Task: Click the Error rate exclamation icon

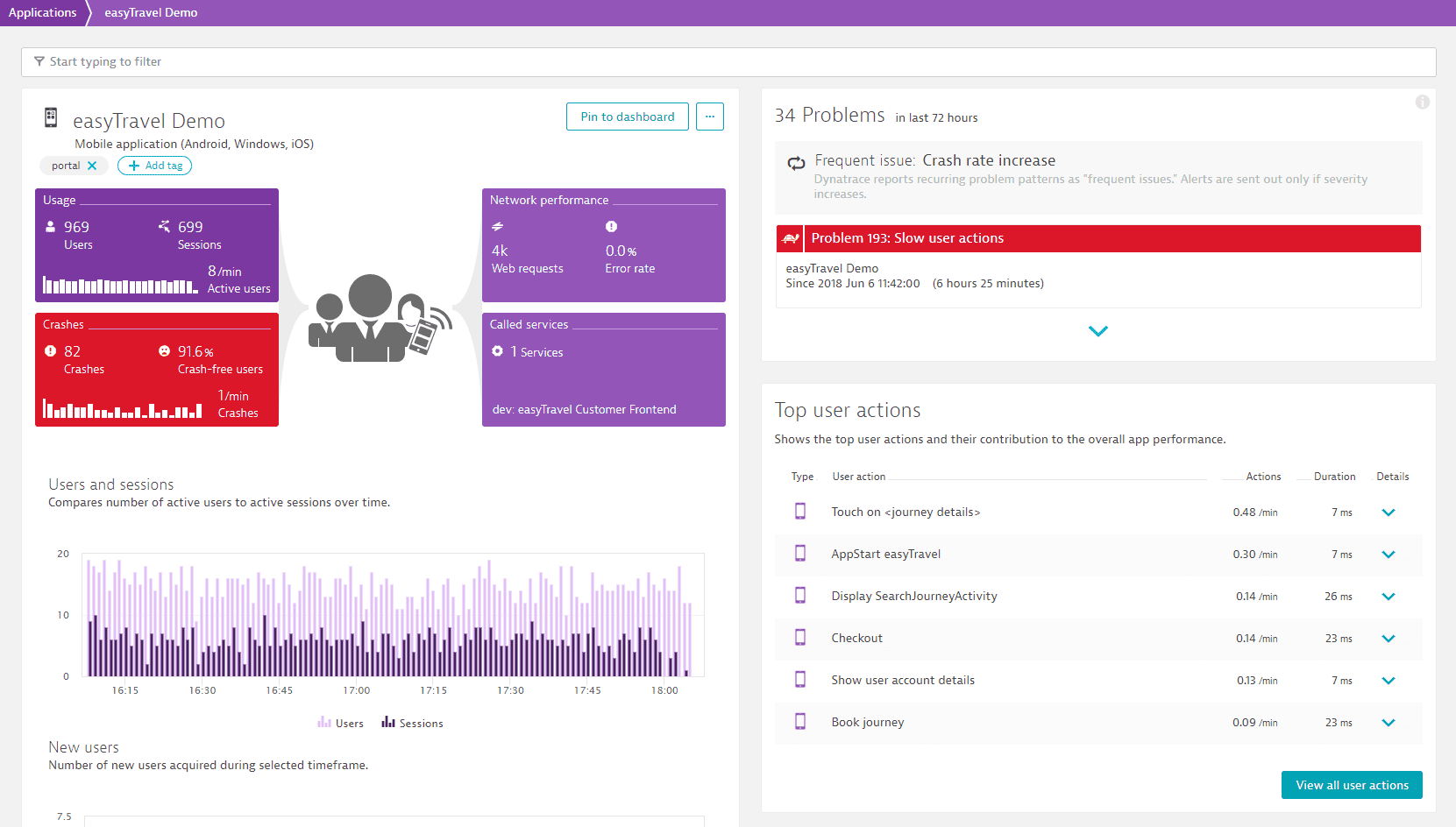Action: 611,226
